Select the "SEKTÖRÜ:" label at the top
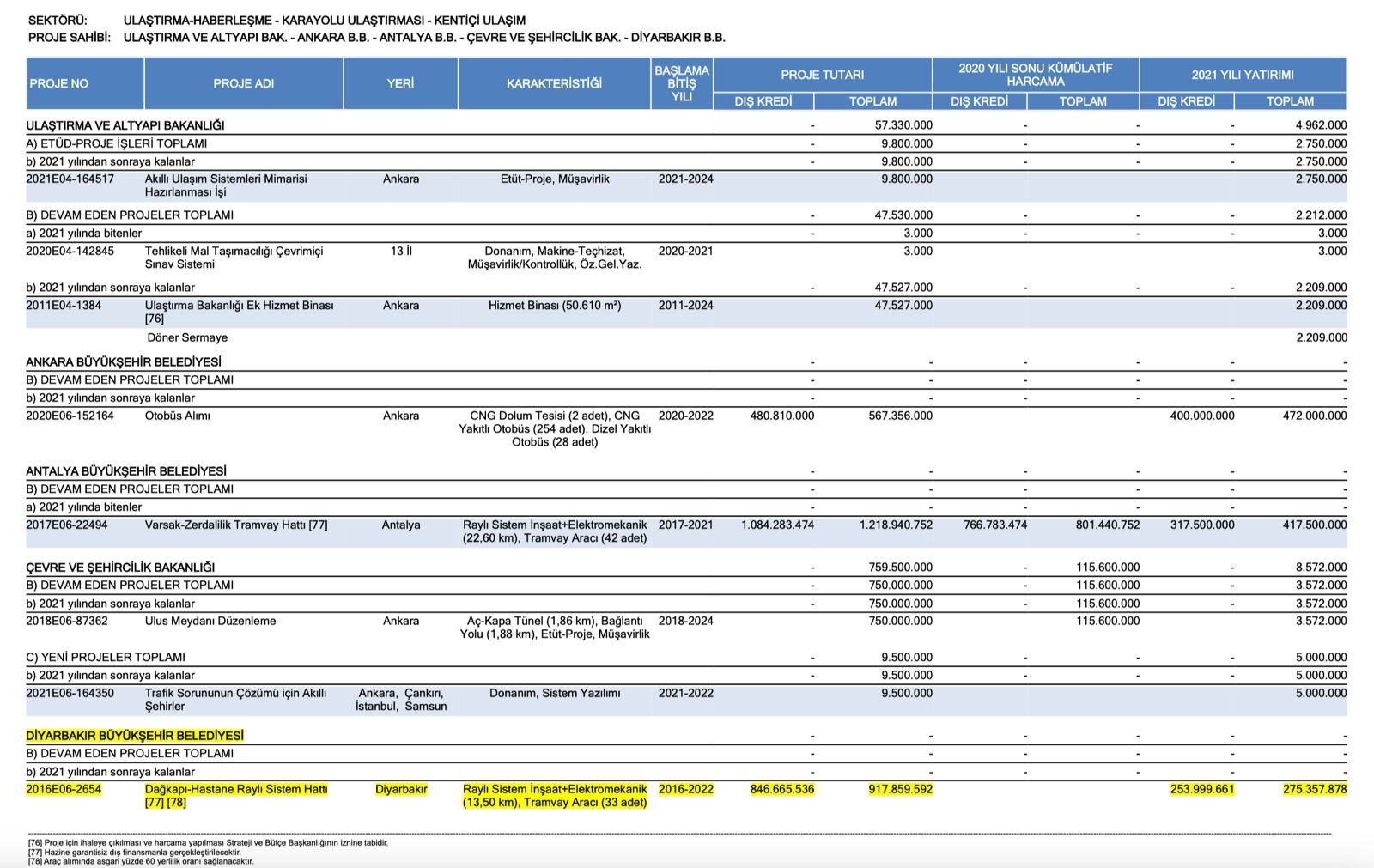 tap(58, 21)
